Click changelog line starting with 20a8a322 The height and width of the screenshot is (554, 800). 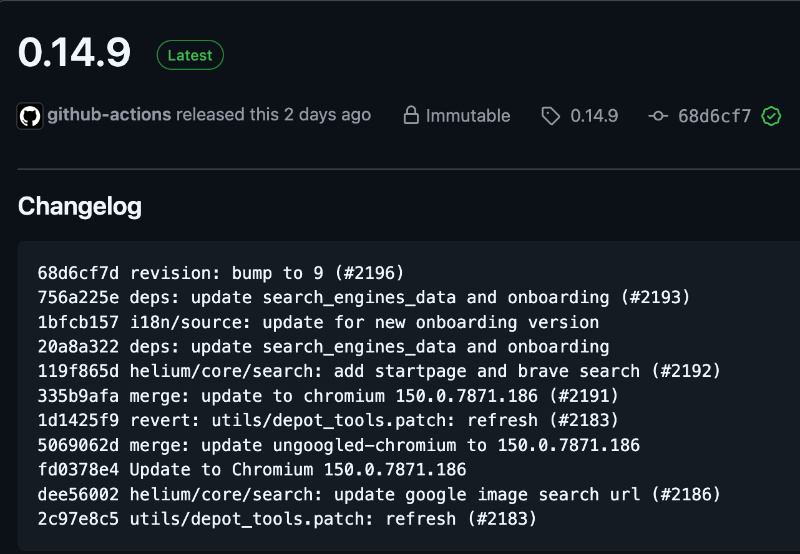[x=323, y=347]
